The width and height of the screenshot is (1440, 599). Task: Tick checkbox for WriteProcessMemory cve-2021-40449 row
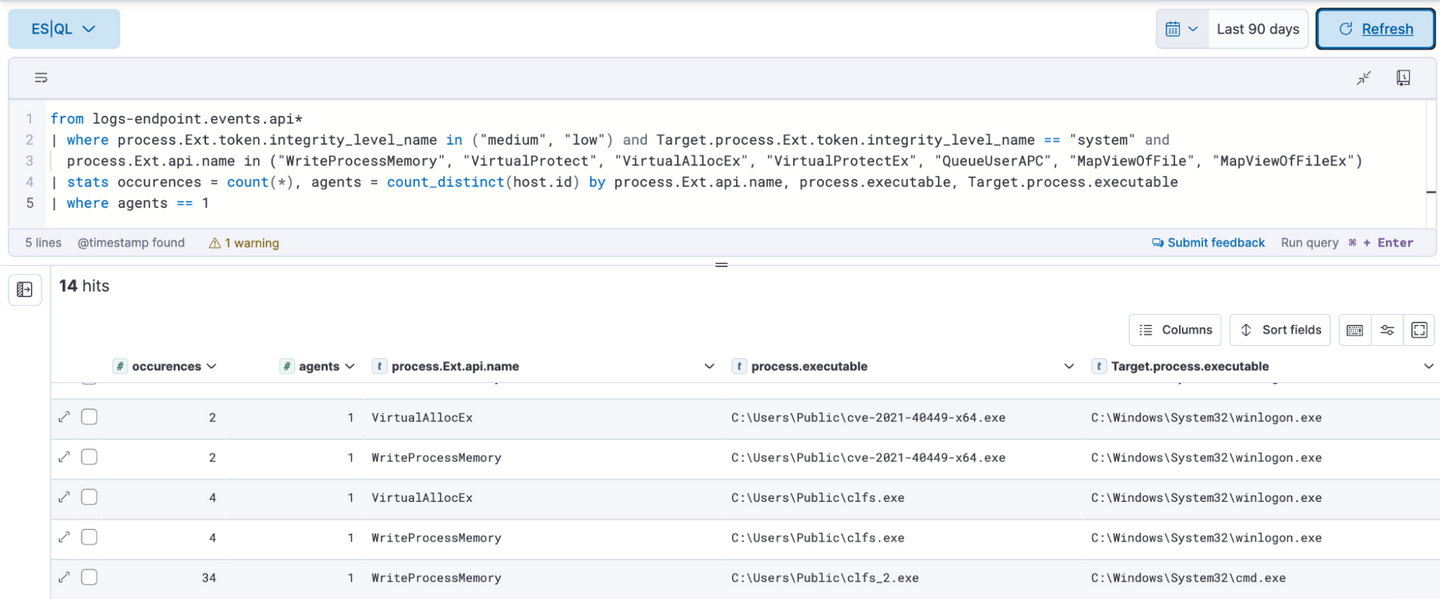click(x=89, y=457)
